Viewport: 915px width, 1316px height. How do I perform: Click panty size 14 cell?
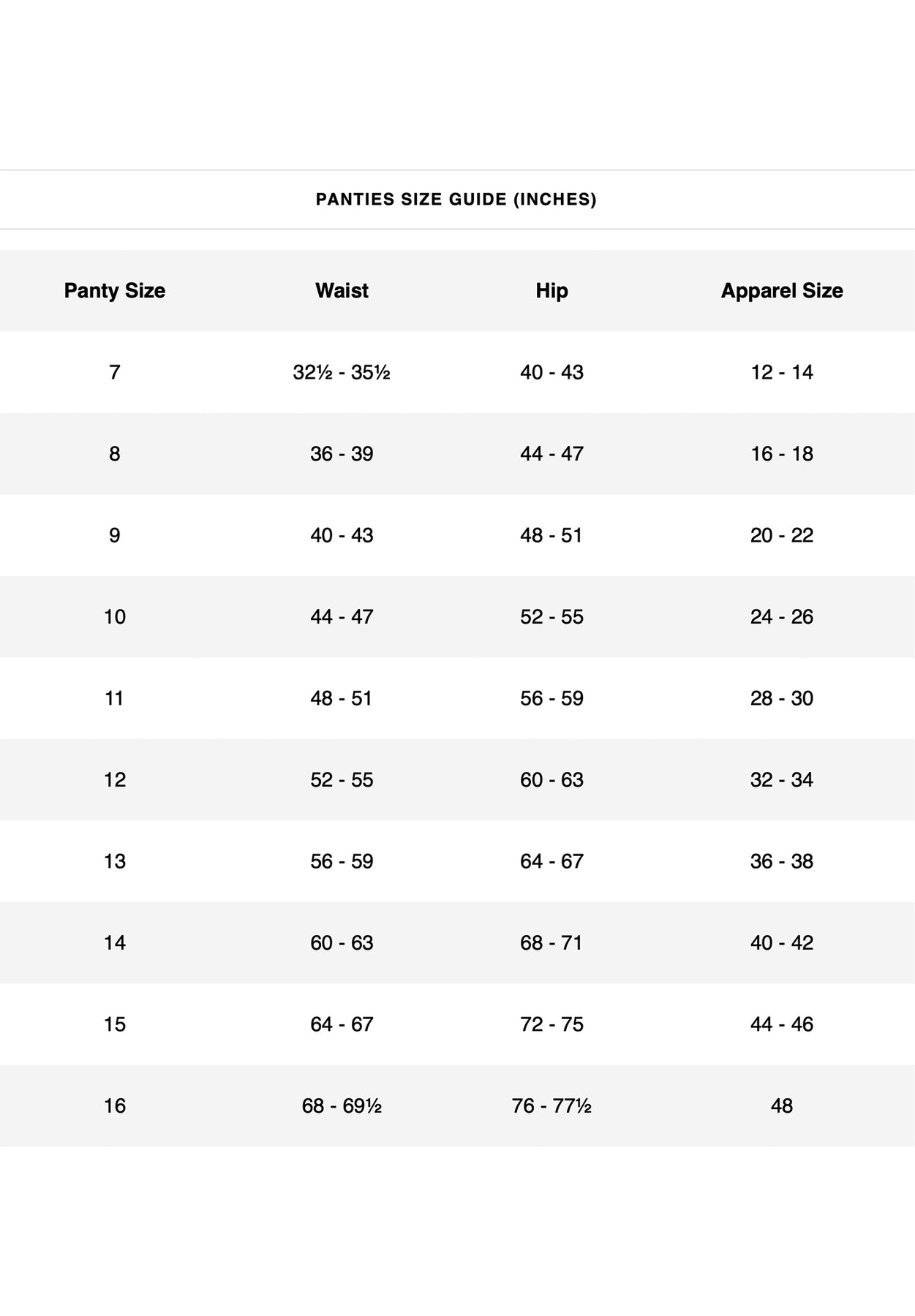coord(115,943)
